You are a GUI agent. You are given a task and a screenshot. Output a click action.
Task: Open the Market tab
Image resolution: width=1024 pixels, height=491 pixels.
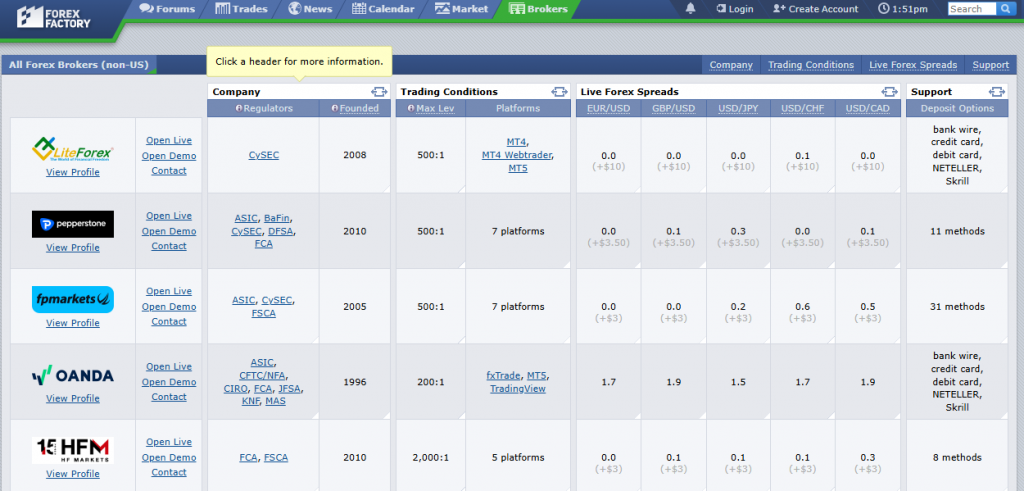point(462,9)
